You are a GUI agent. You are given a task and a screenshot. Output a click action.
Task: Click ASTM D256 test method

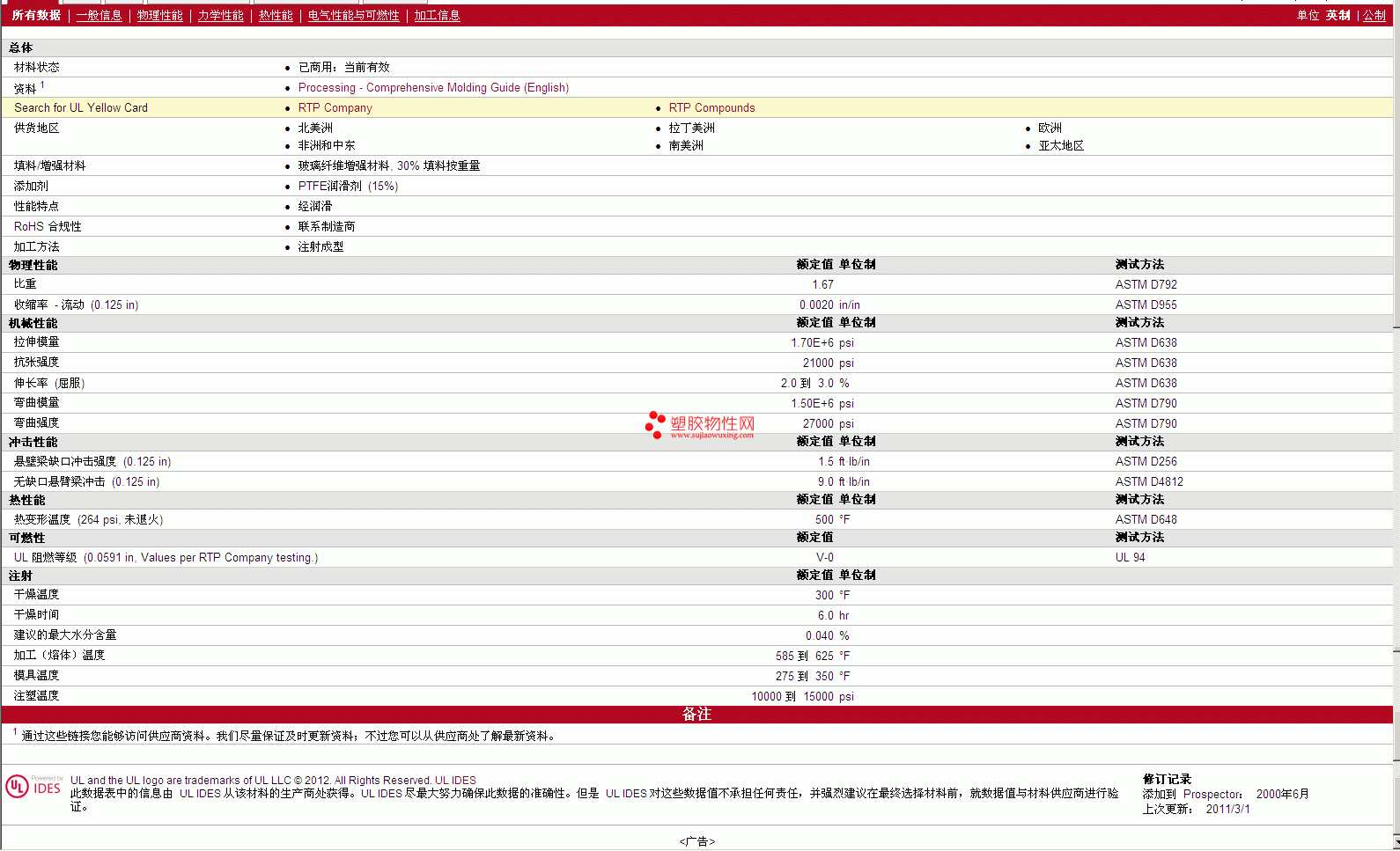1146,462
